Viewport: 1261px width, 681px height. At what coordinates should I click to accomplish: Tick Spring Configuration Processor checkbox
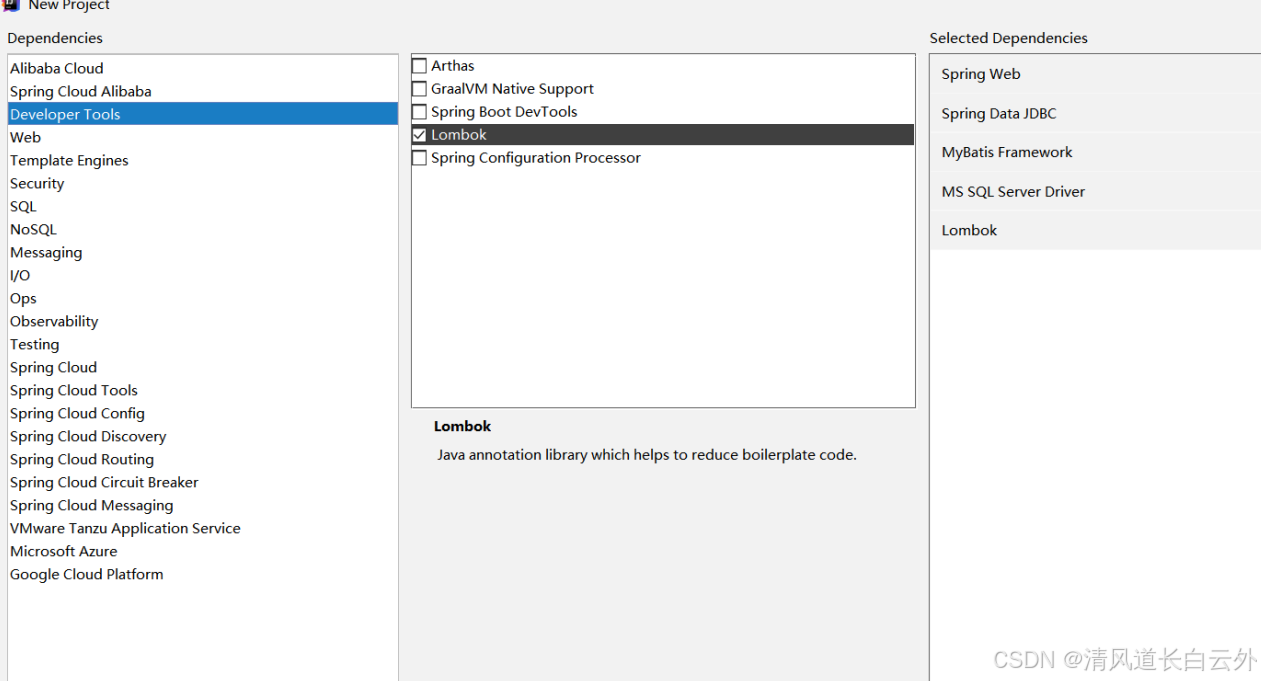tap(420, 158)
